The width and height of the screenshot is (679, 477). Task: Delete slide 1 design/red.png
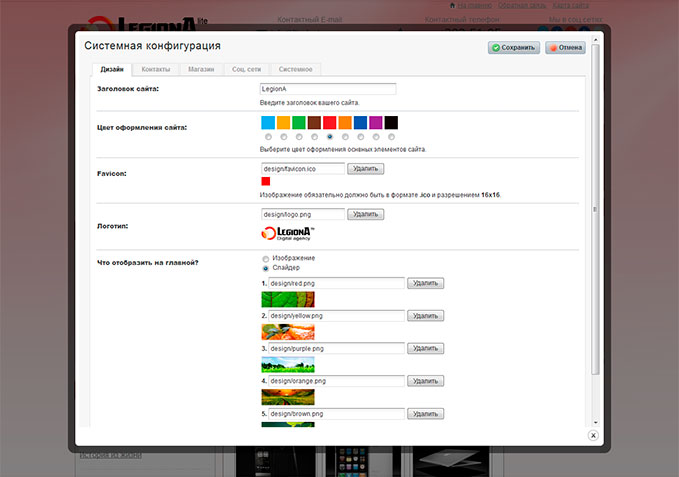(x=425, y=284)
